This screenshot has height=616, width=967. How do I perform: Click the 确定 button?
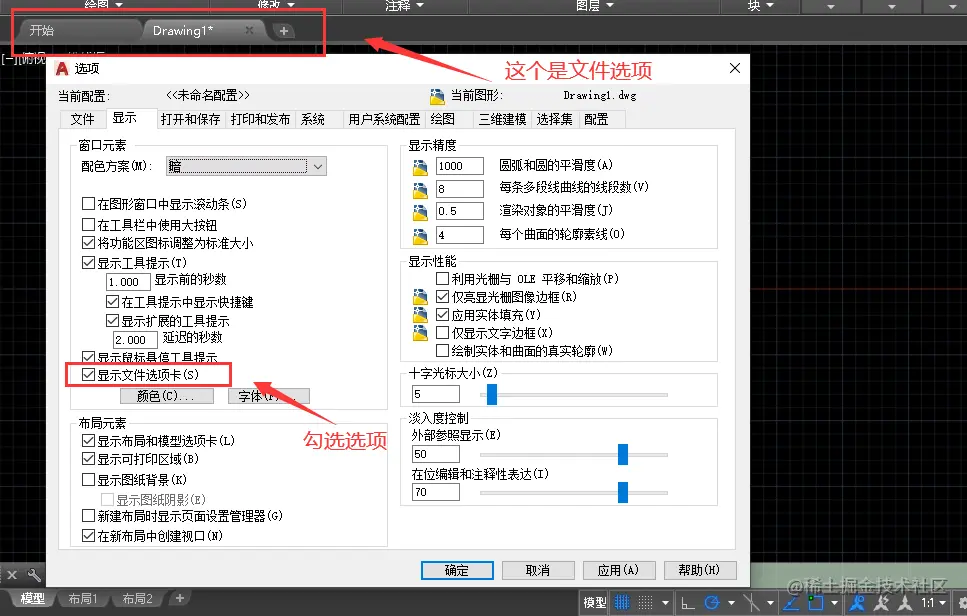coord(457,570)
